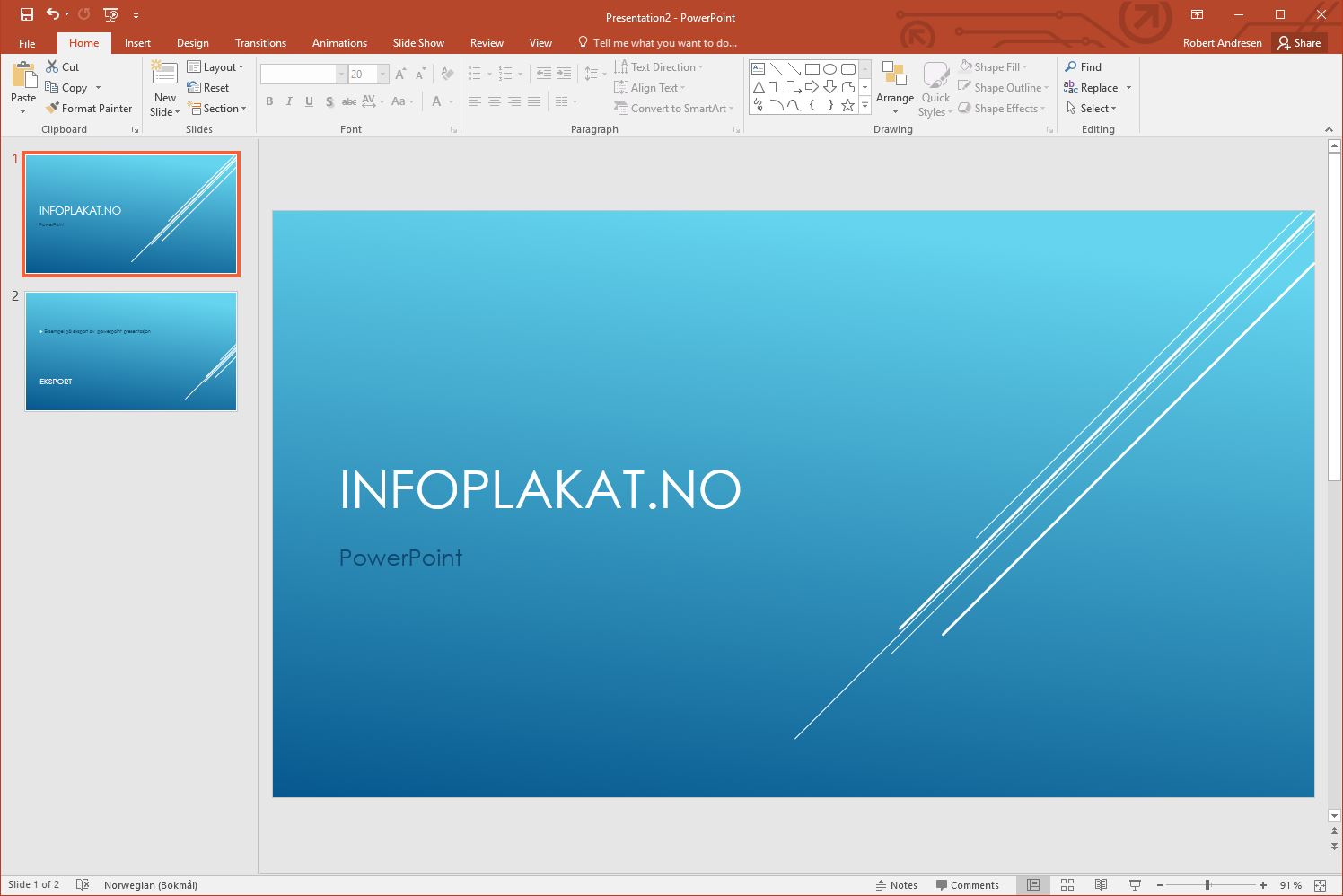The width and height of the screenshot is (1343, 896).
Task: Open Reading View from status bar
Action: pyautogui.click(x=1101, y=885)
